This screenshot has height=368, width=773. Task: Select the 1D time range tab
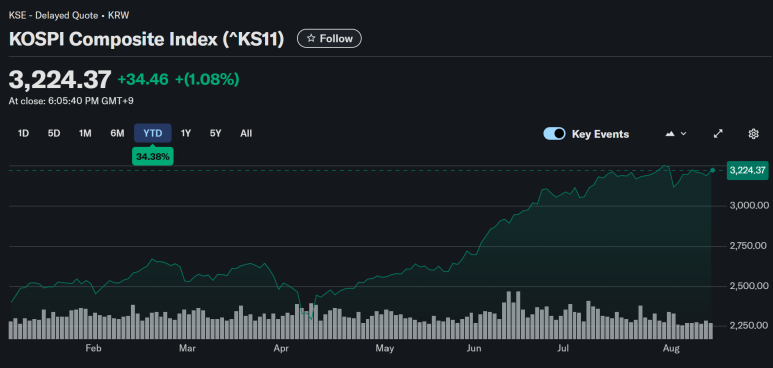[23, 133]
